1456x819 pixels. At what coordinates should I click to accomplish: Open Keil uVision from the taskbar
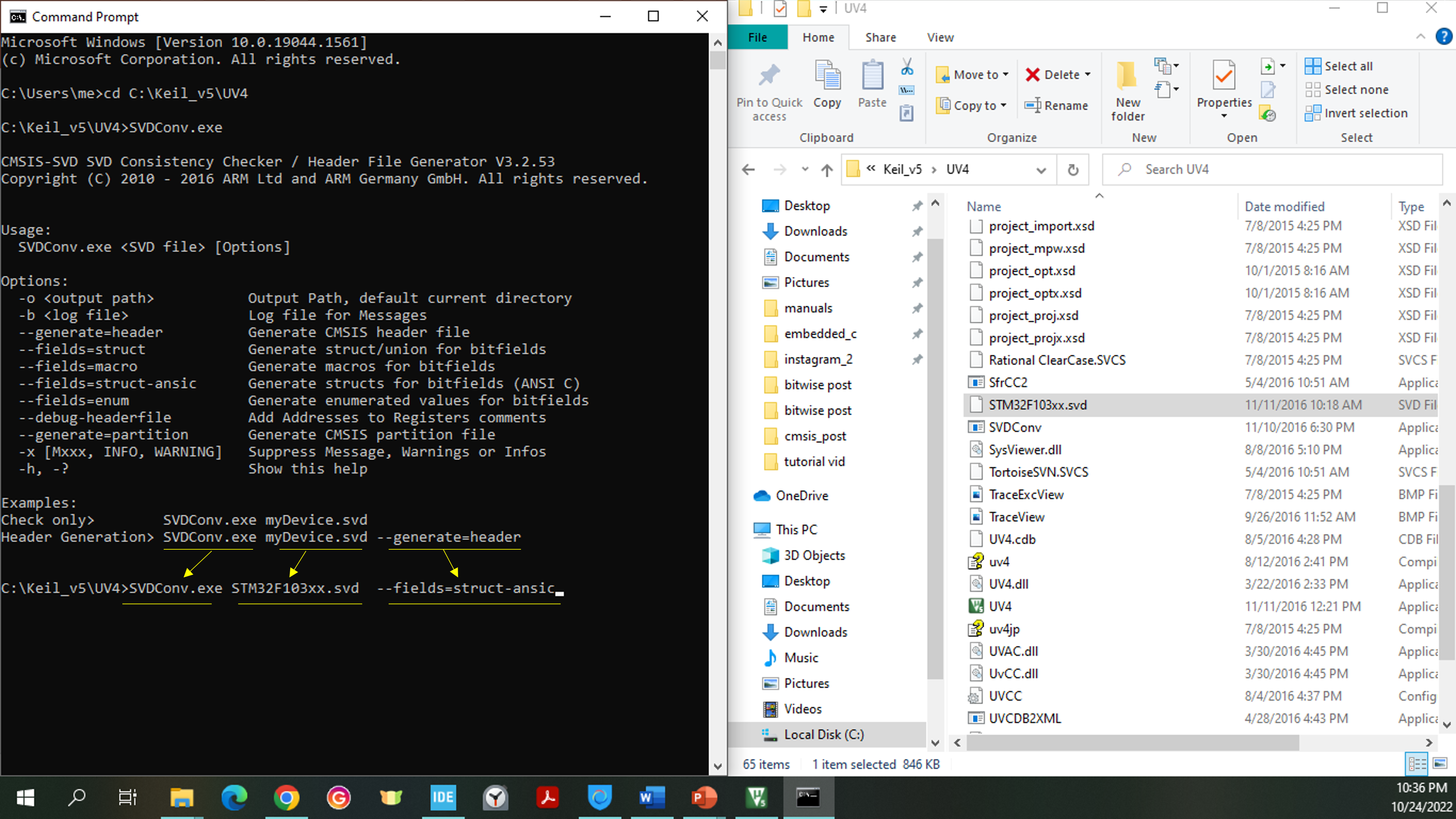[756, 797]
